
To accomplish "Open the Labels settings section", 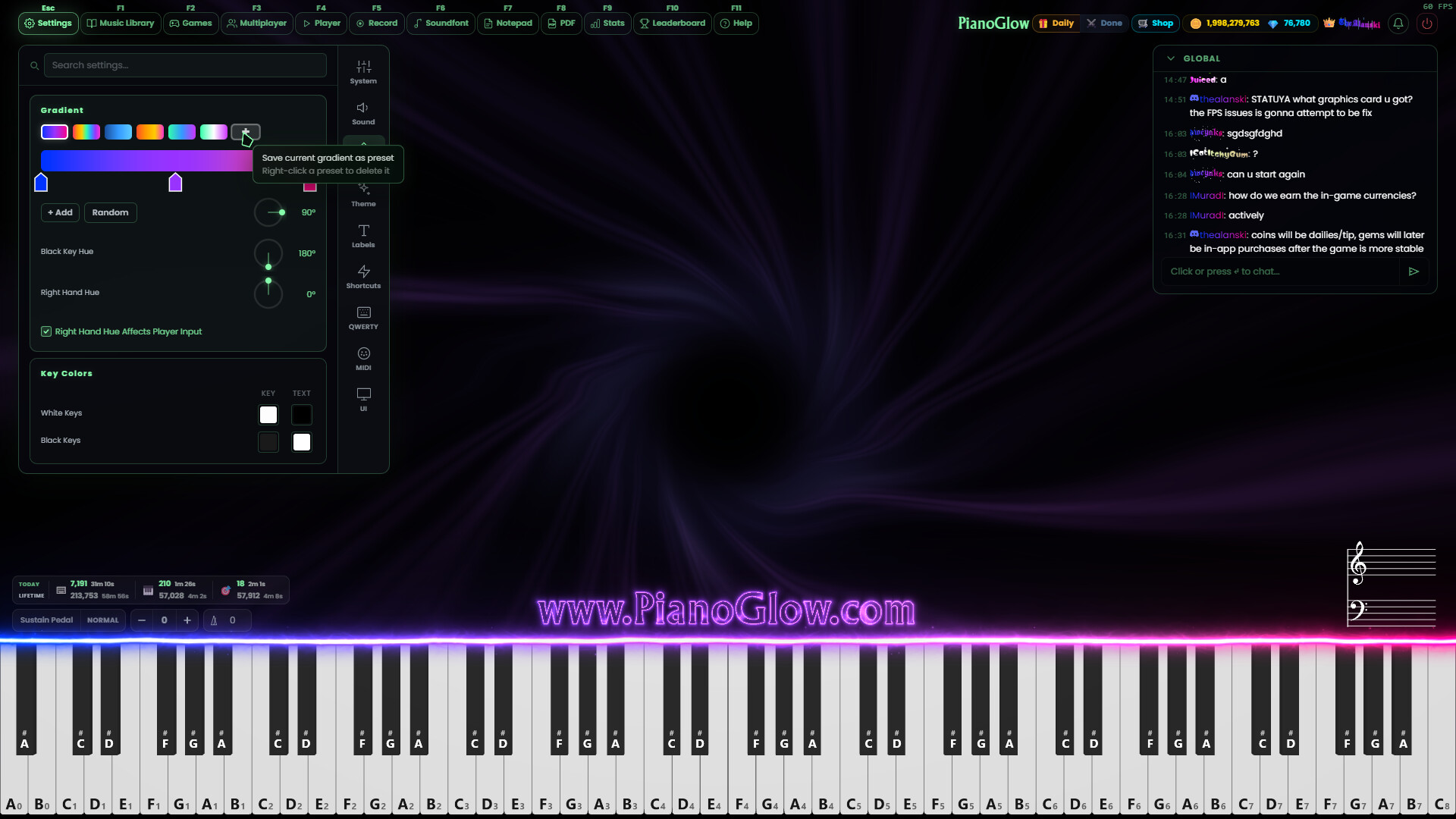I will tap(363, 235).
